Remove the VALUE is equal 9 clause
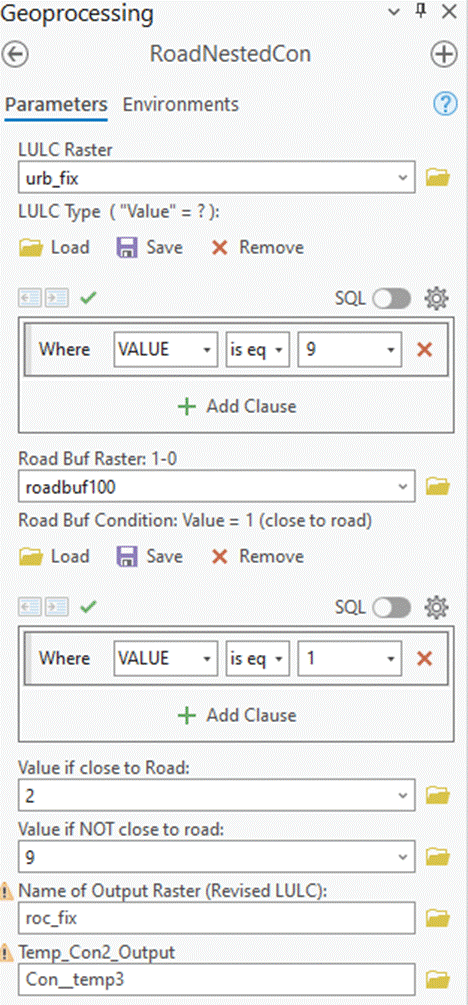 pos(424,349)
